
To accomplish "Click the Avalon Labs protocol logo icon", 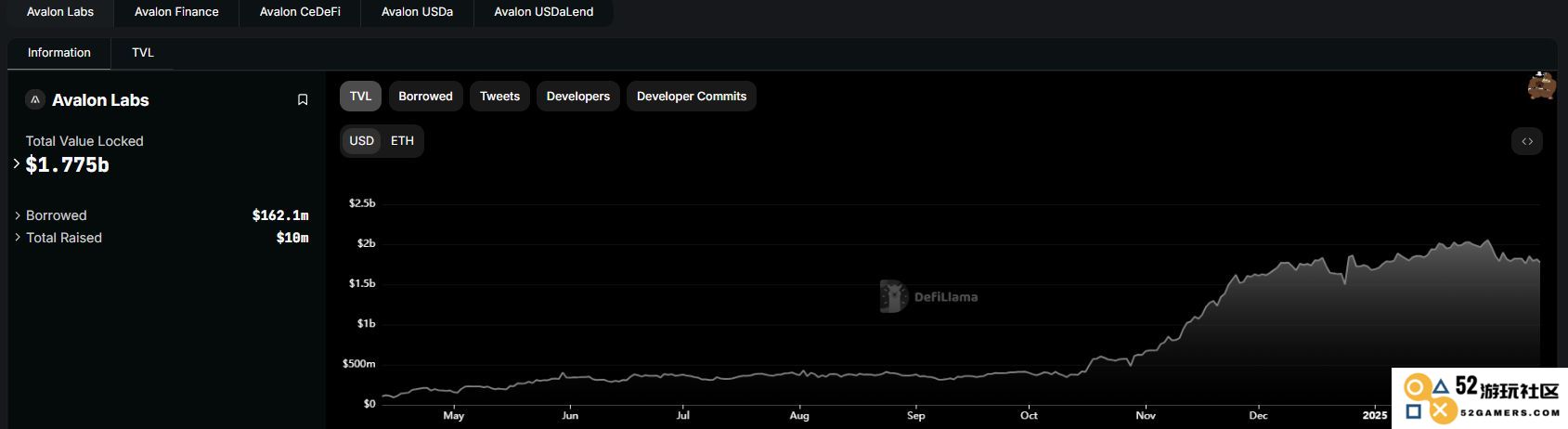I will click(35, 99).
